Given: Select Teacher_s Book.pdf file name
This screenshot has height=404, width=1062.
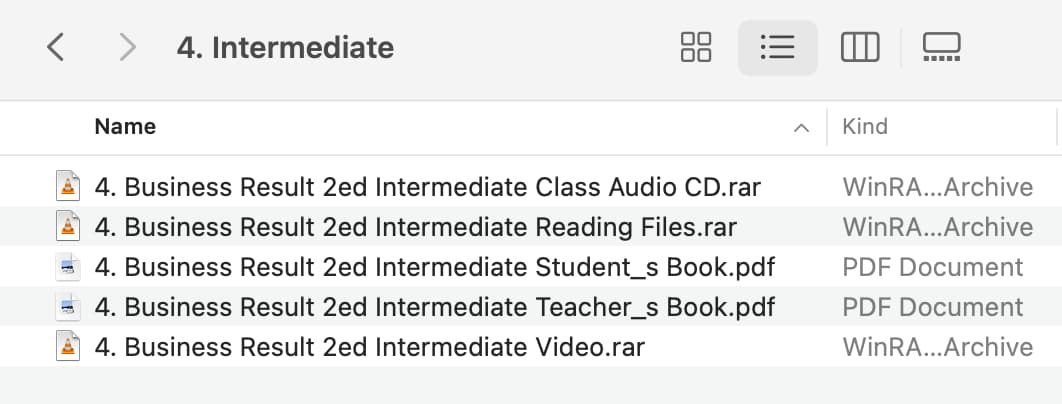Looking at the screenshot, I should (x=435, y=307).
